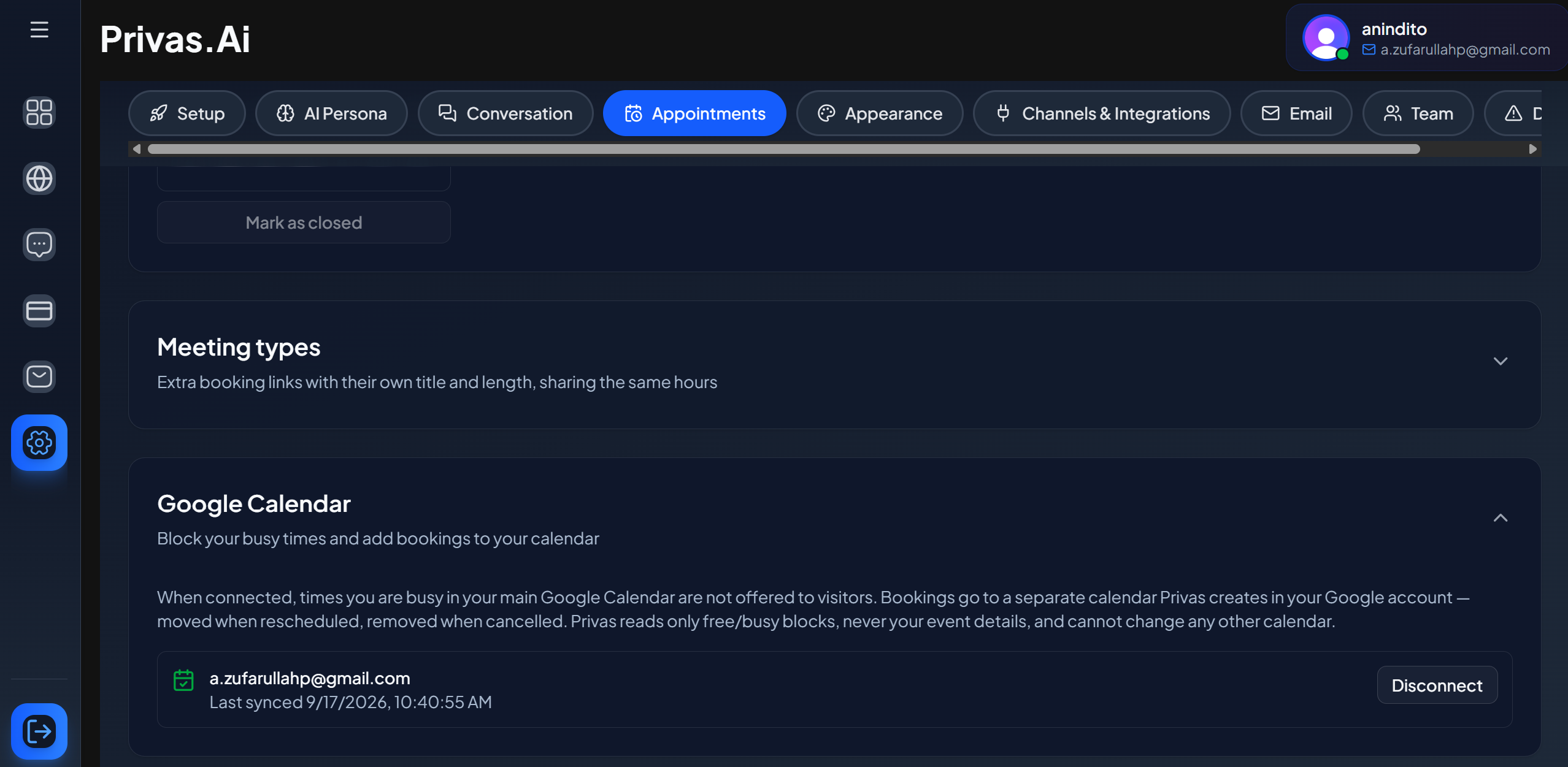1568x767 pixels.
Task: Click the Last synced timestamp text
Action: 350,702
